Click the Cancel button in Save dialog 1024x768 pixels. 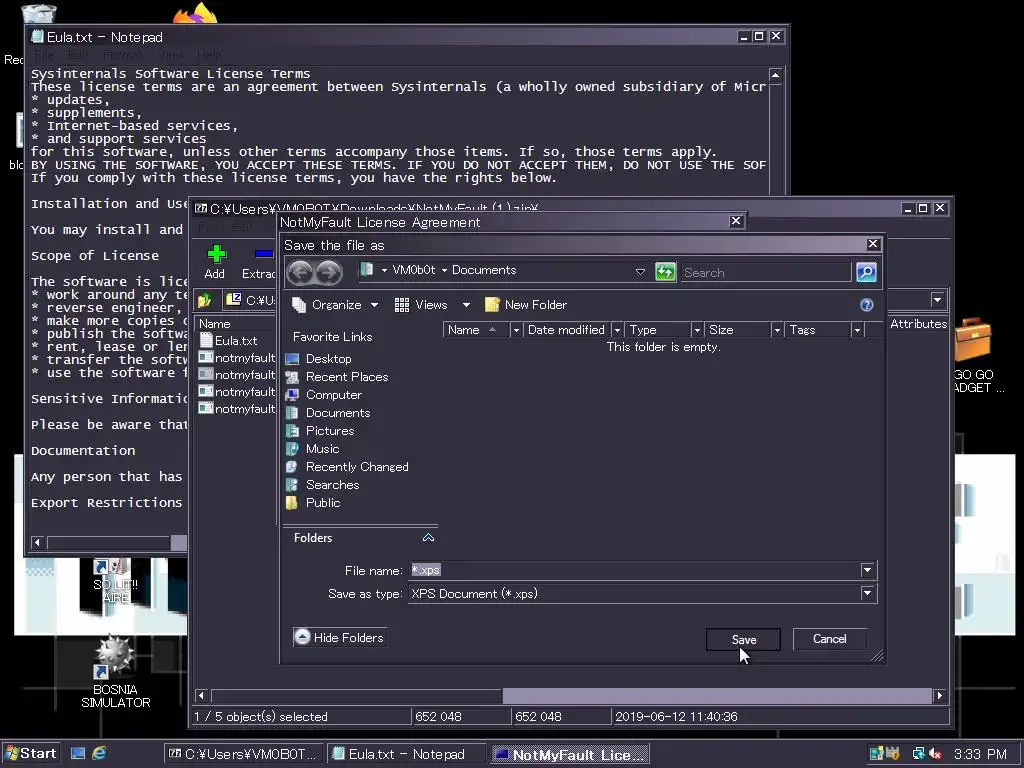pos(829,639)
